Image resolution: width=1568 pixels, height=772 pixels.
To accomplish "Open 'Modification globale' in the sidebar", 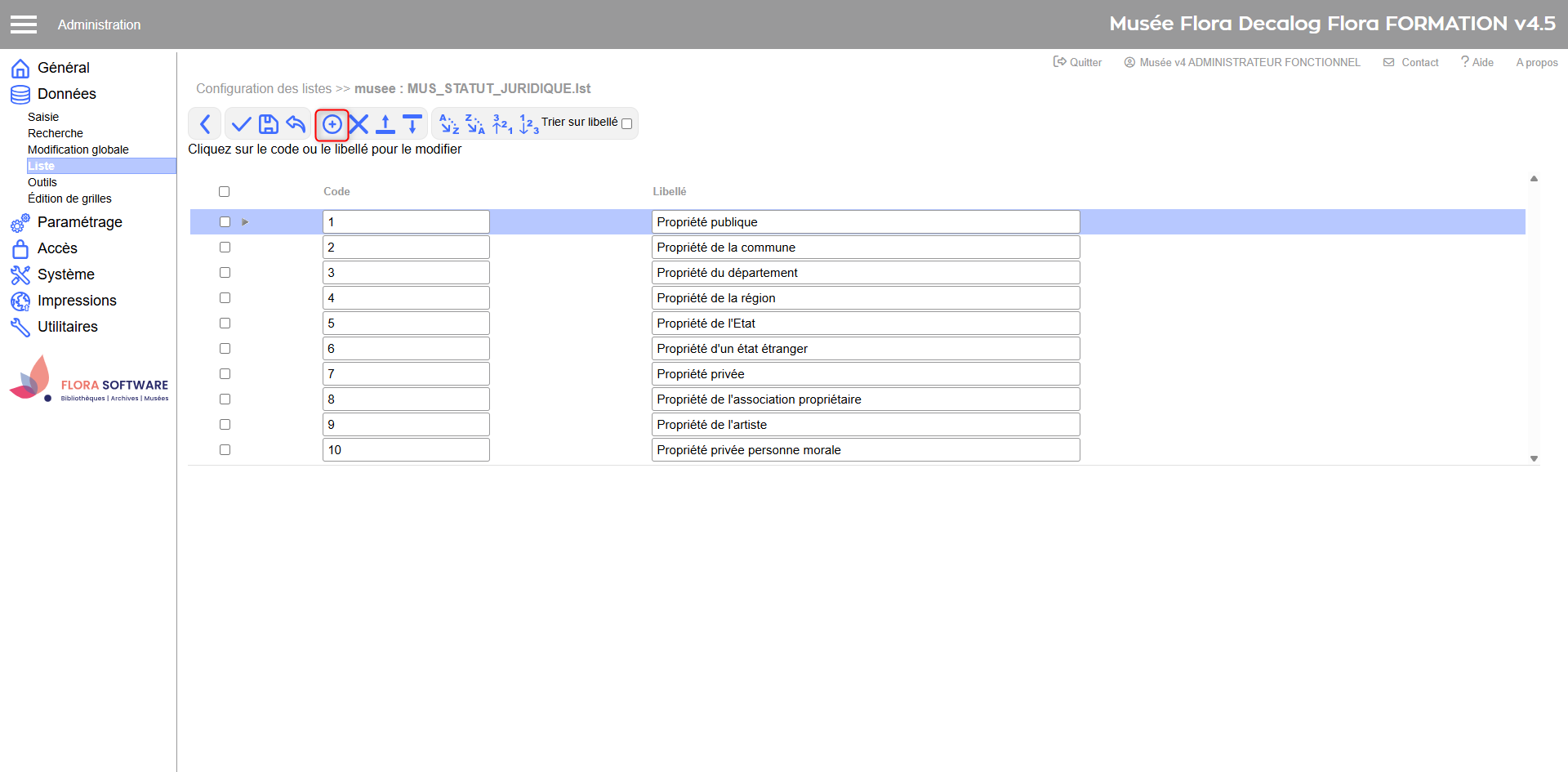I will tap(78, 149).
